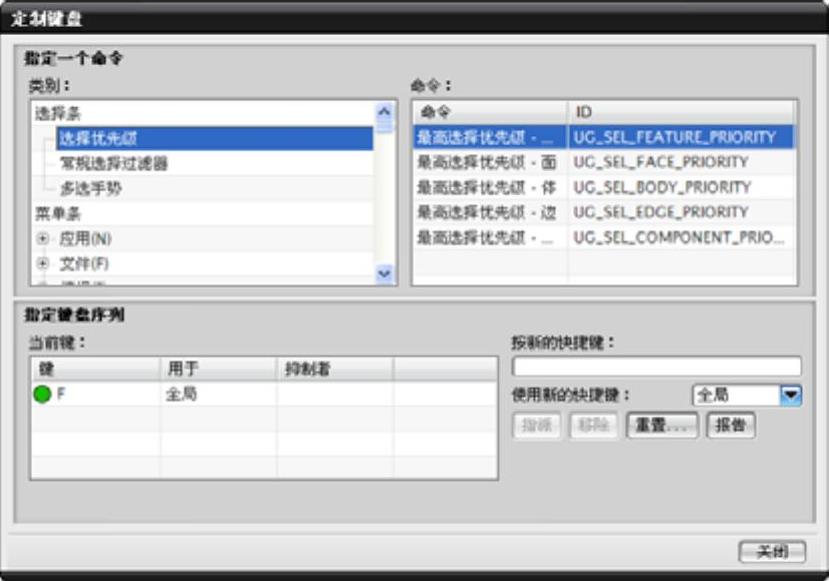Select UG_SEL_FEATURE_PRIORITY command row
The width and height of the screenshot is (829, 581).
pyautogui.click(x=604, y=137)
